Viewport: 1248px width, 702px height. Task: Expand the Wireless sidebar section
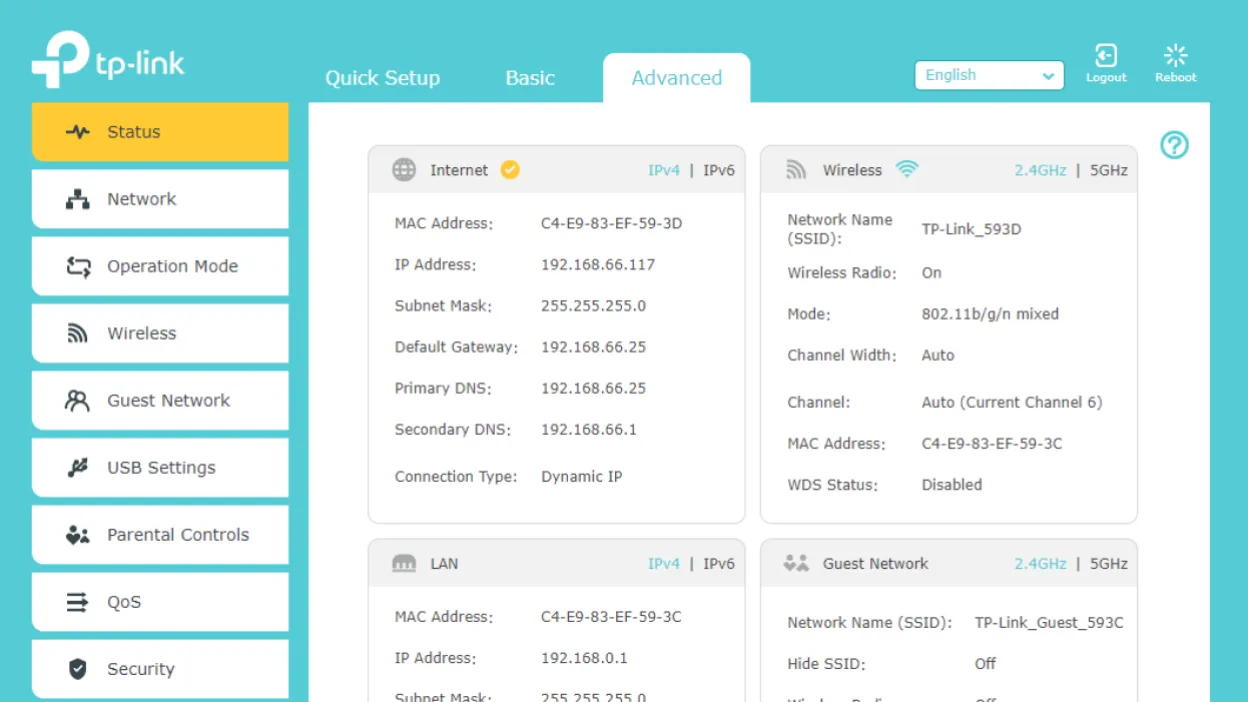click(160, 333)
